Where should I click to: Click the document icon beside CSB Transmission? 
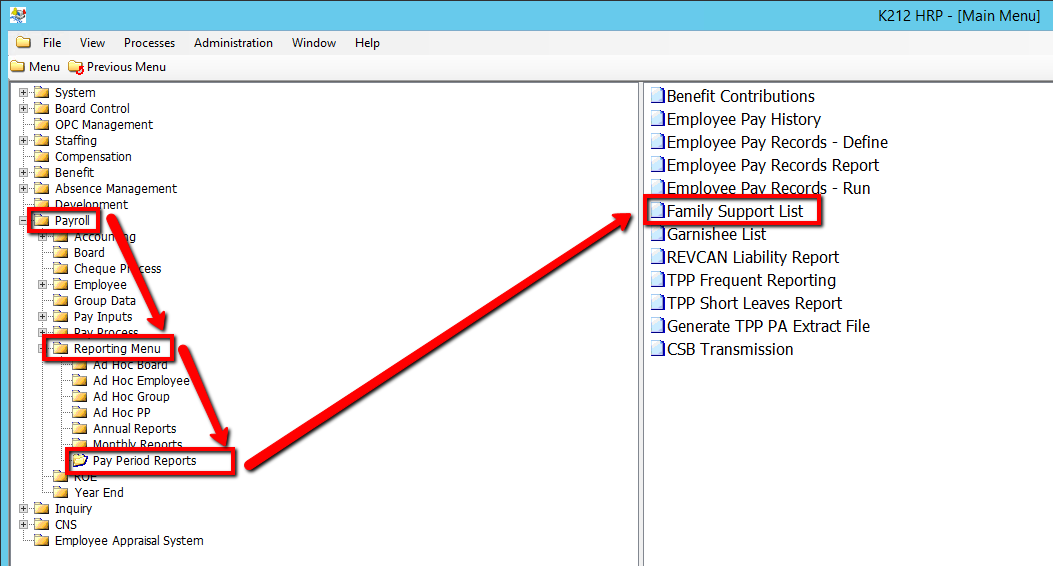(657, 349)
